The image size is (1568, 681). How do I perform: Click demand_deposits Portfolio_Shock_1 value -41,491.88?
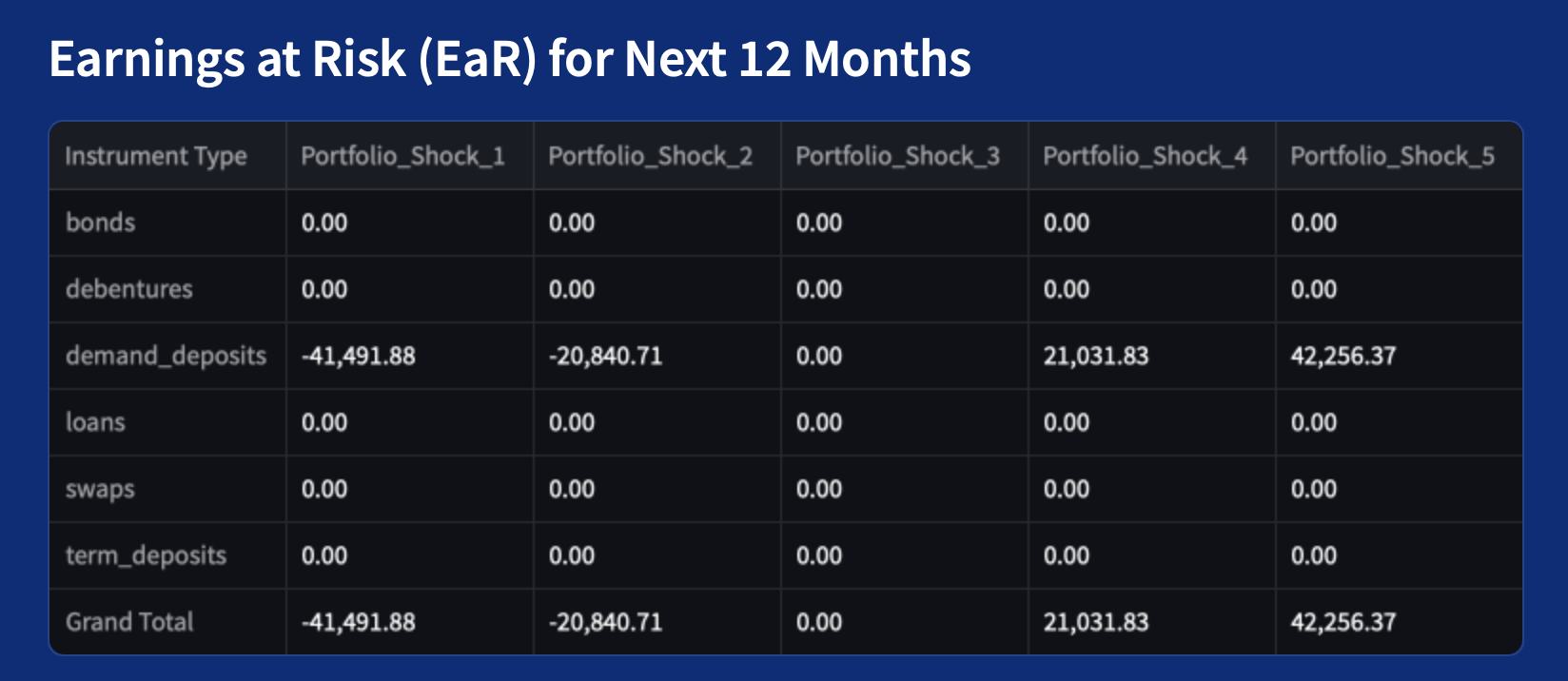tap(359, 356)
